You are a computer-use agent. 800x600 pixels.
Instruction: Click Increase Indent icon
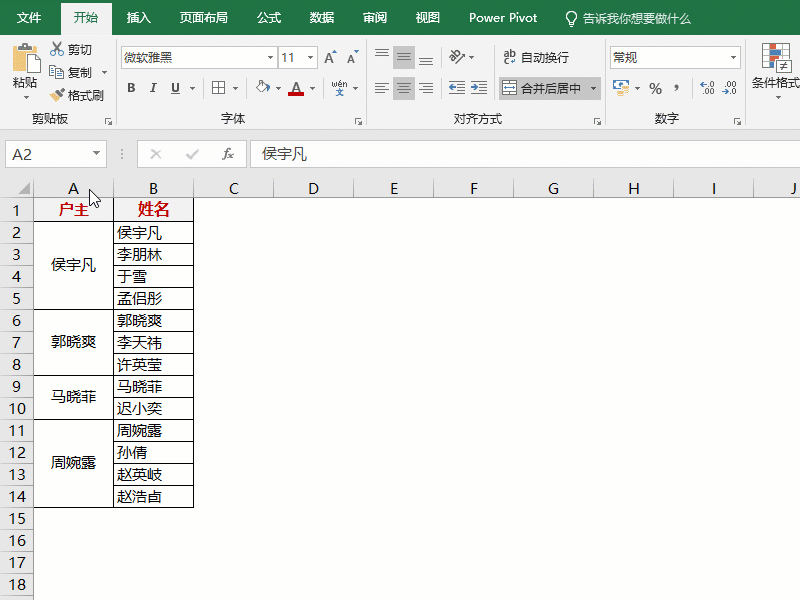(x=479, y=88)
